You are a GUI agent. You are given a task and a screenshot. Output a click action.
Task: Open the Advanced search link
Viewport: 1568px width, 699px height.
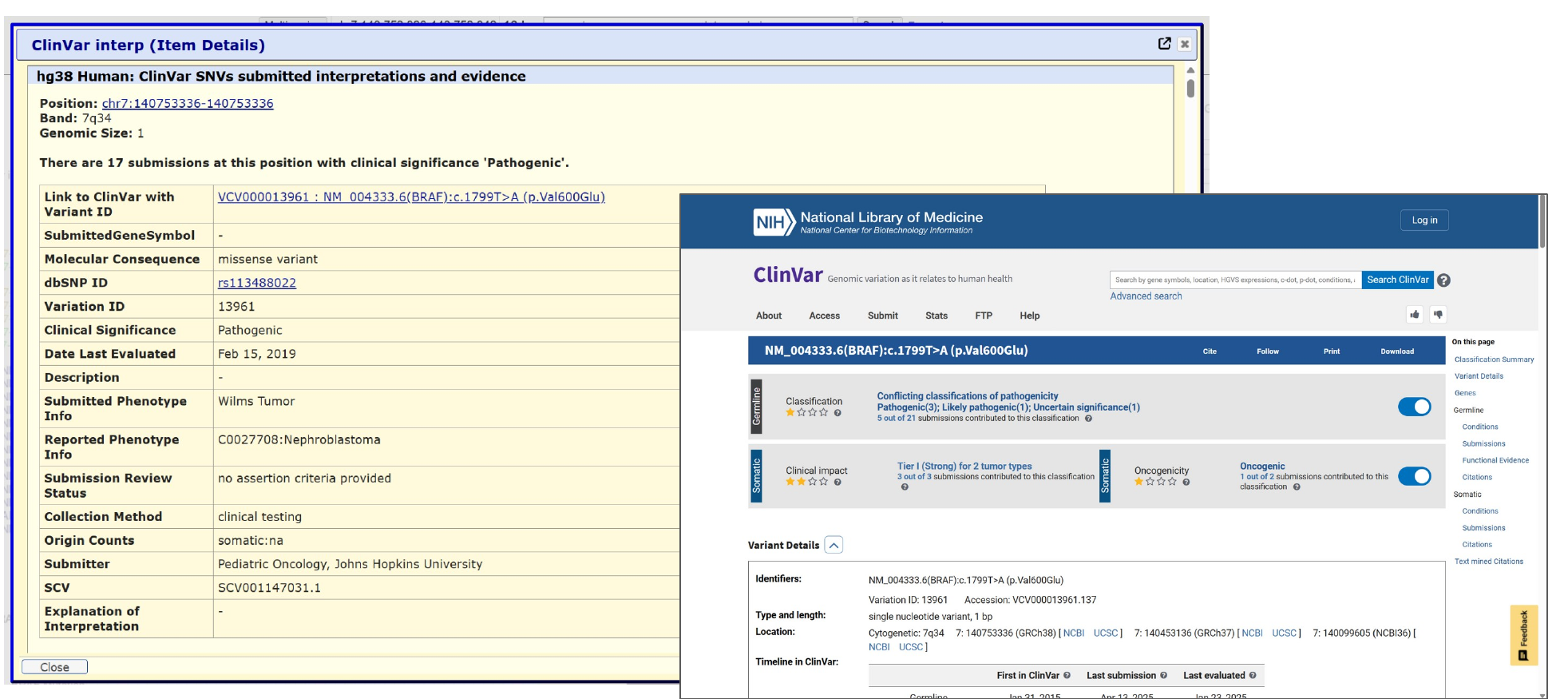1146,296
